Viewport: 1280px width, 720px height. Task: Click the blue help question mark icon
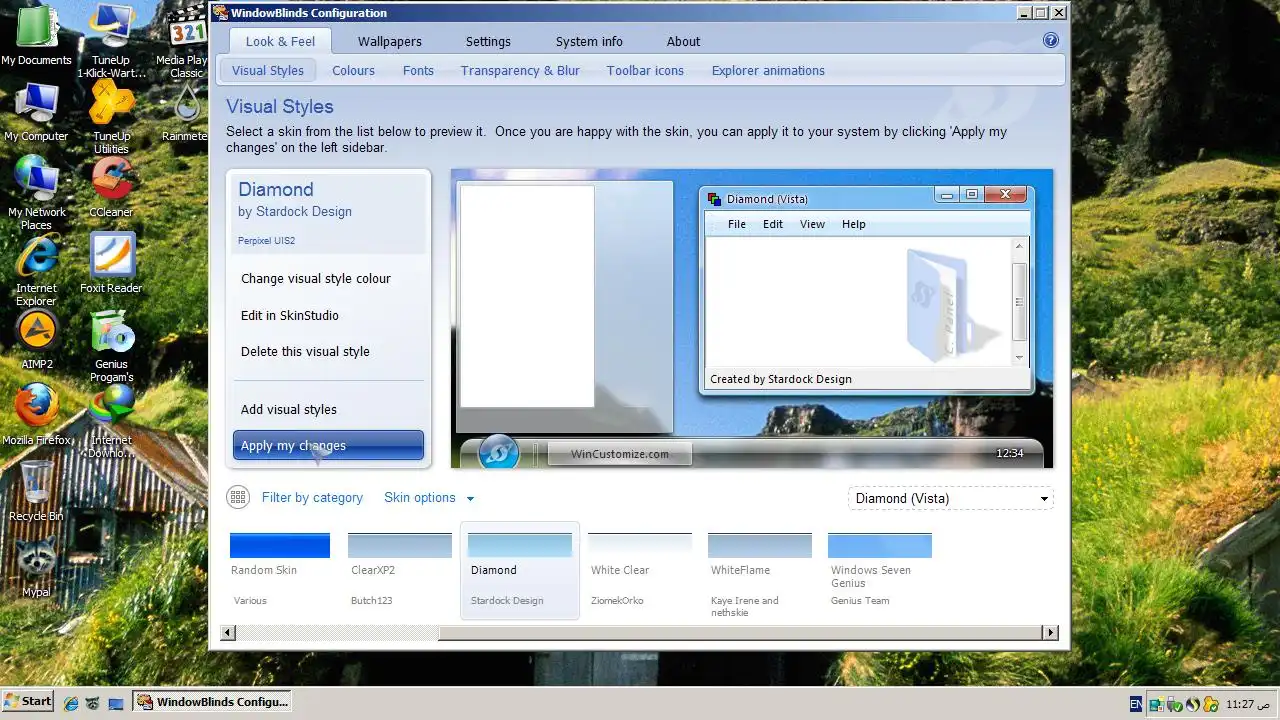[1050, 40]
